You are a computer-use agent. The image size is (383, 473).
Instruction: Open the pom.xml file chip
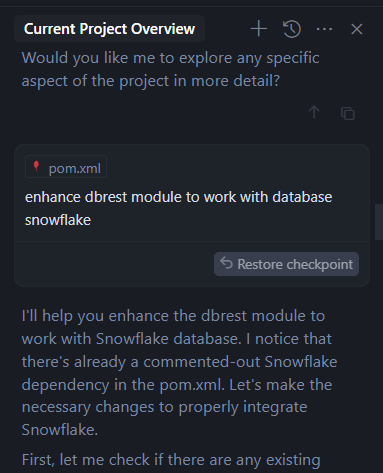click(x=66, y=167)
